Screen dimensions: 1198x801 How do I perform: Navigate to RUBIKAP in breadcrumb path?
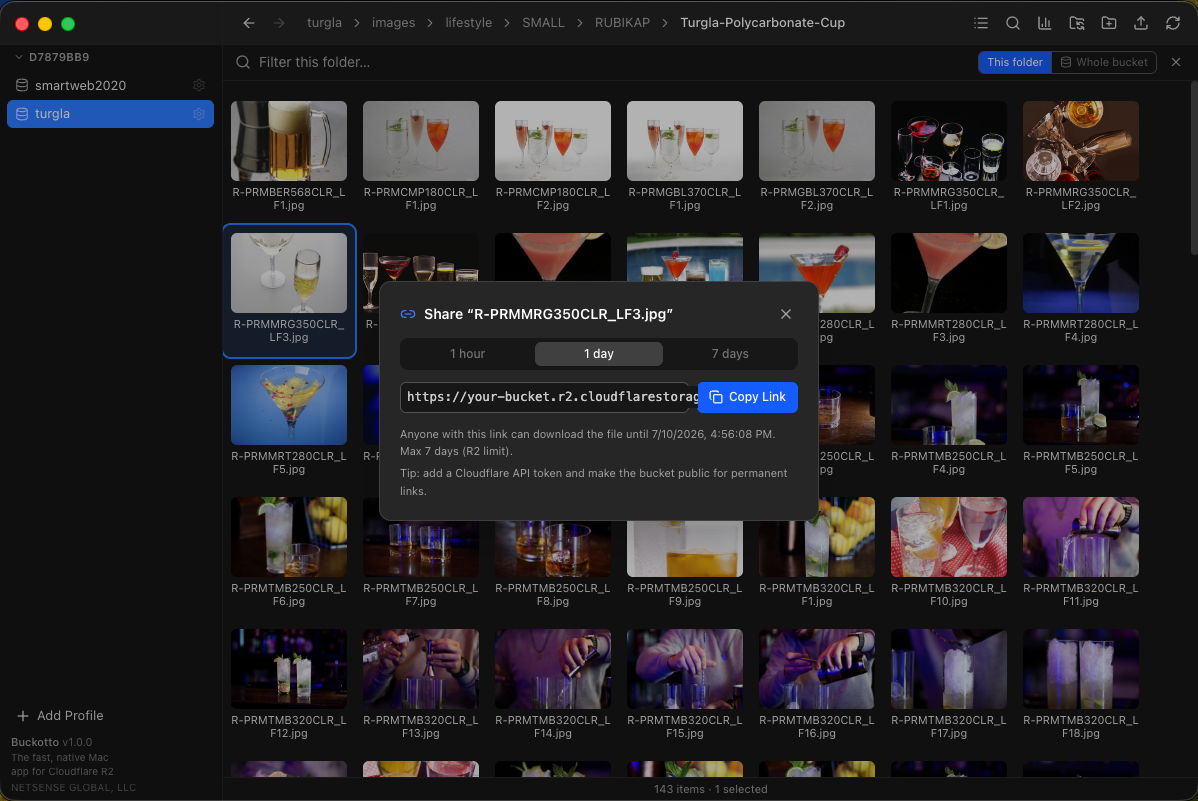(x=622, y=23)
